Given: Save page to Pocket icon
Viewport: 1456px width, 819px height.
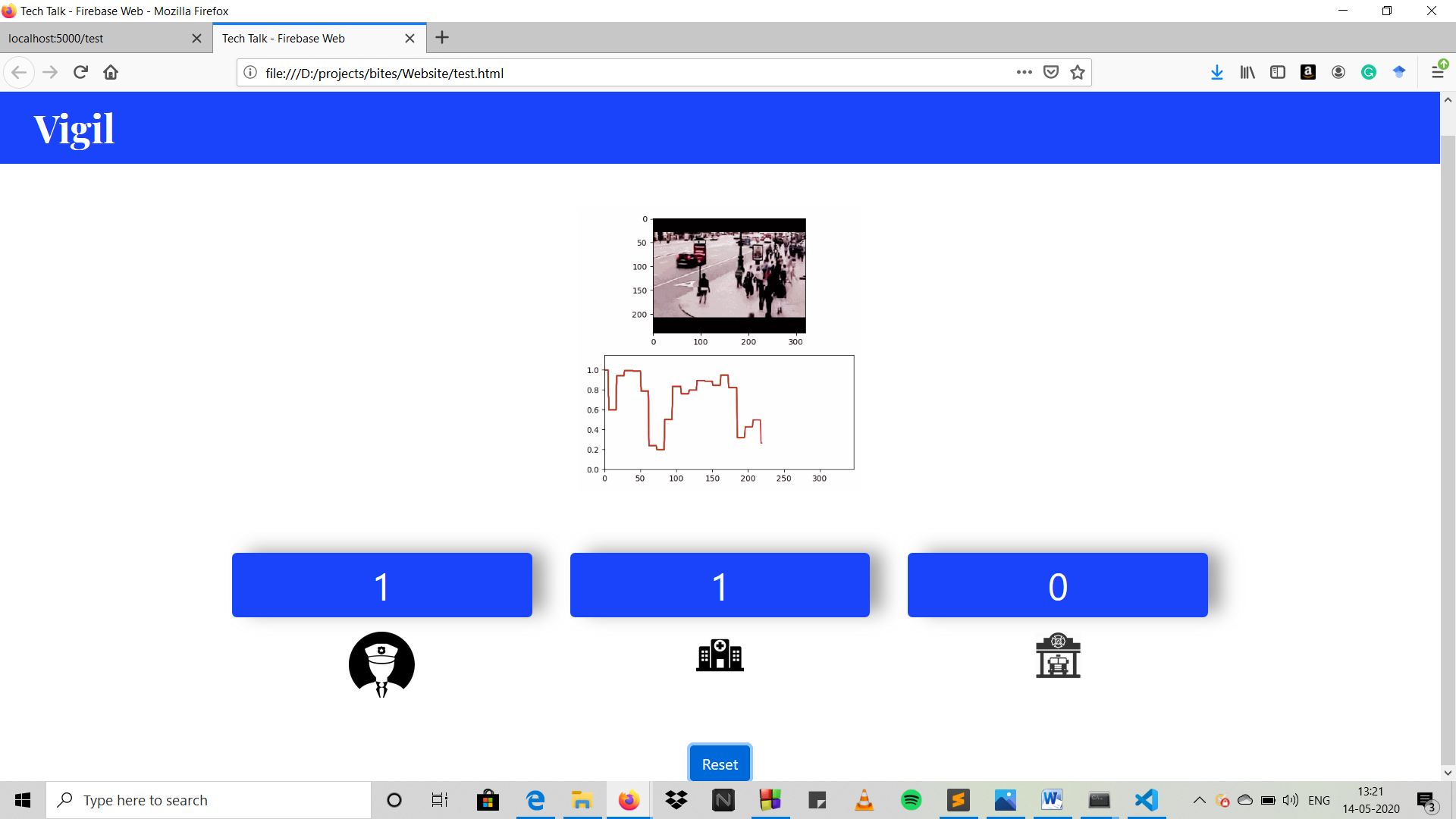Looking at the screenshot, I should [1051, 73].
